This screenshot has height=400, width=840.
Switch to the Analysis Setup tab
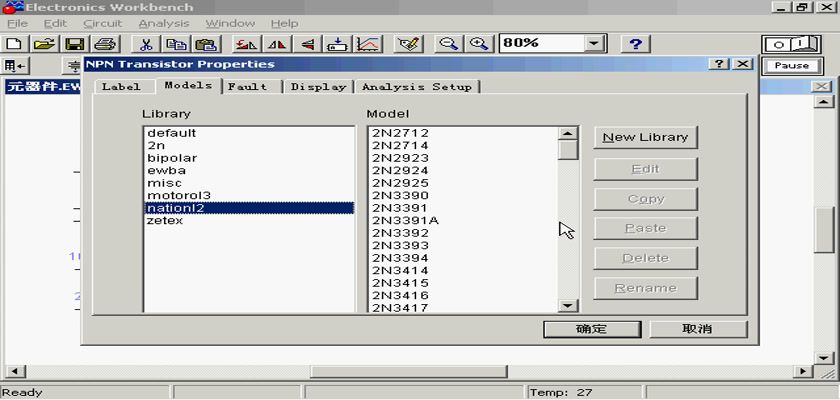point(417,87)
